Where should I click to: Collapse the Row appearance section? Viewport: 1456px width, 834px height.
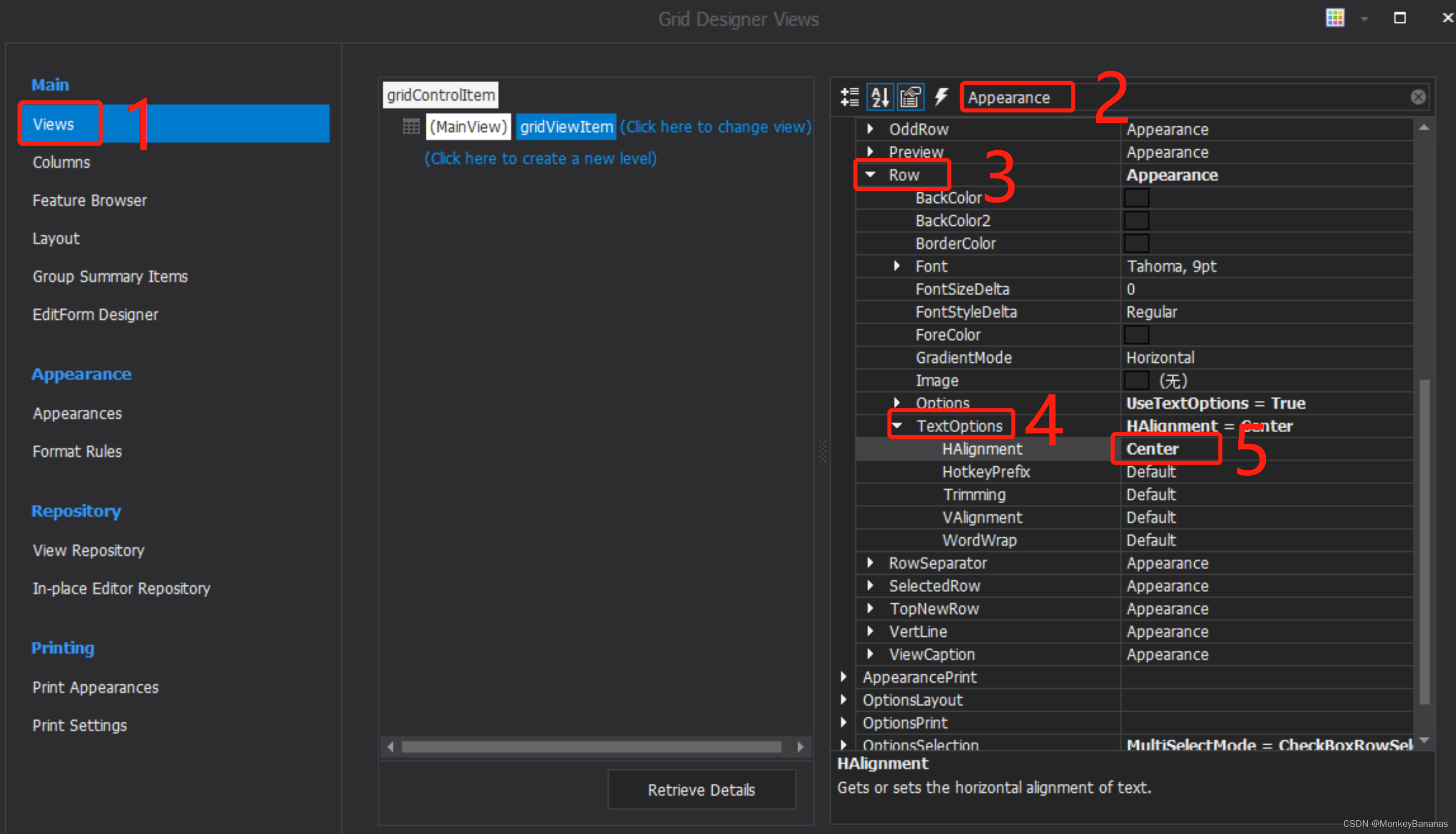pyautogui.click(x=869, y=175)
